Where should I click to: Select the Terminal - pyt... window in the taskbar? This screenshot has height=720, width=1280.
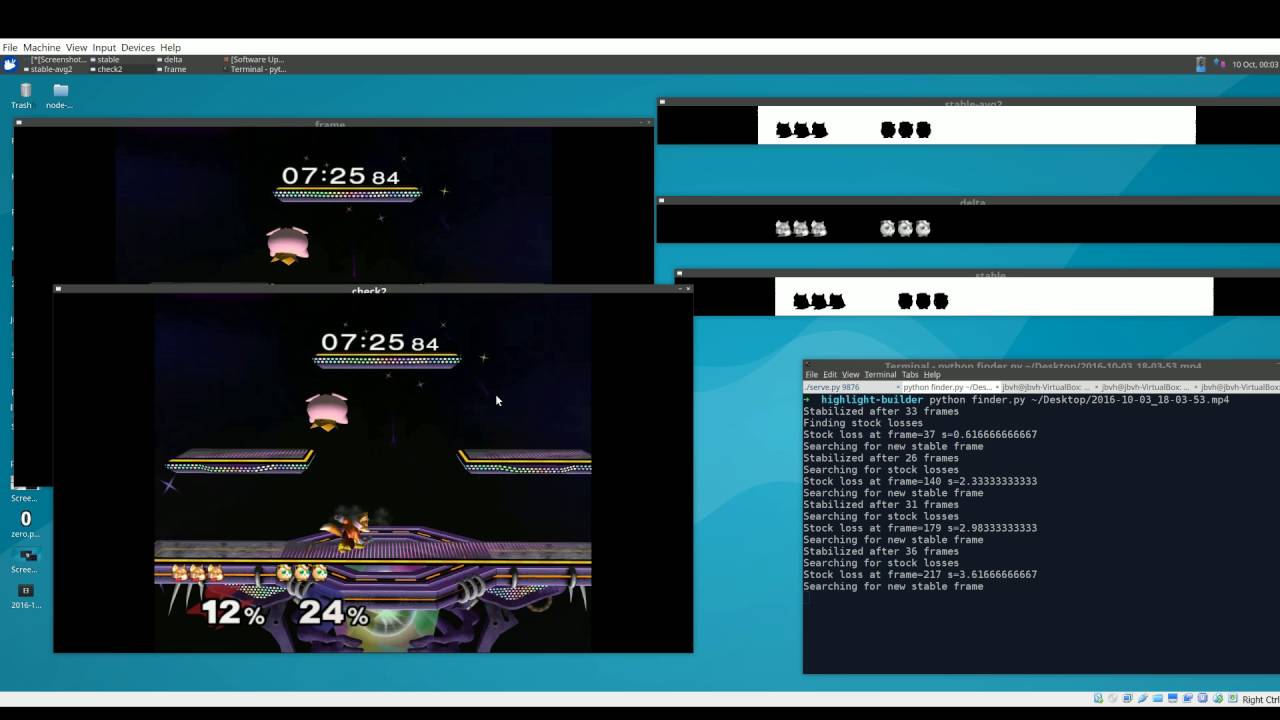[256, 69]
